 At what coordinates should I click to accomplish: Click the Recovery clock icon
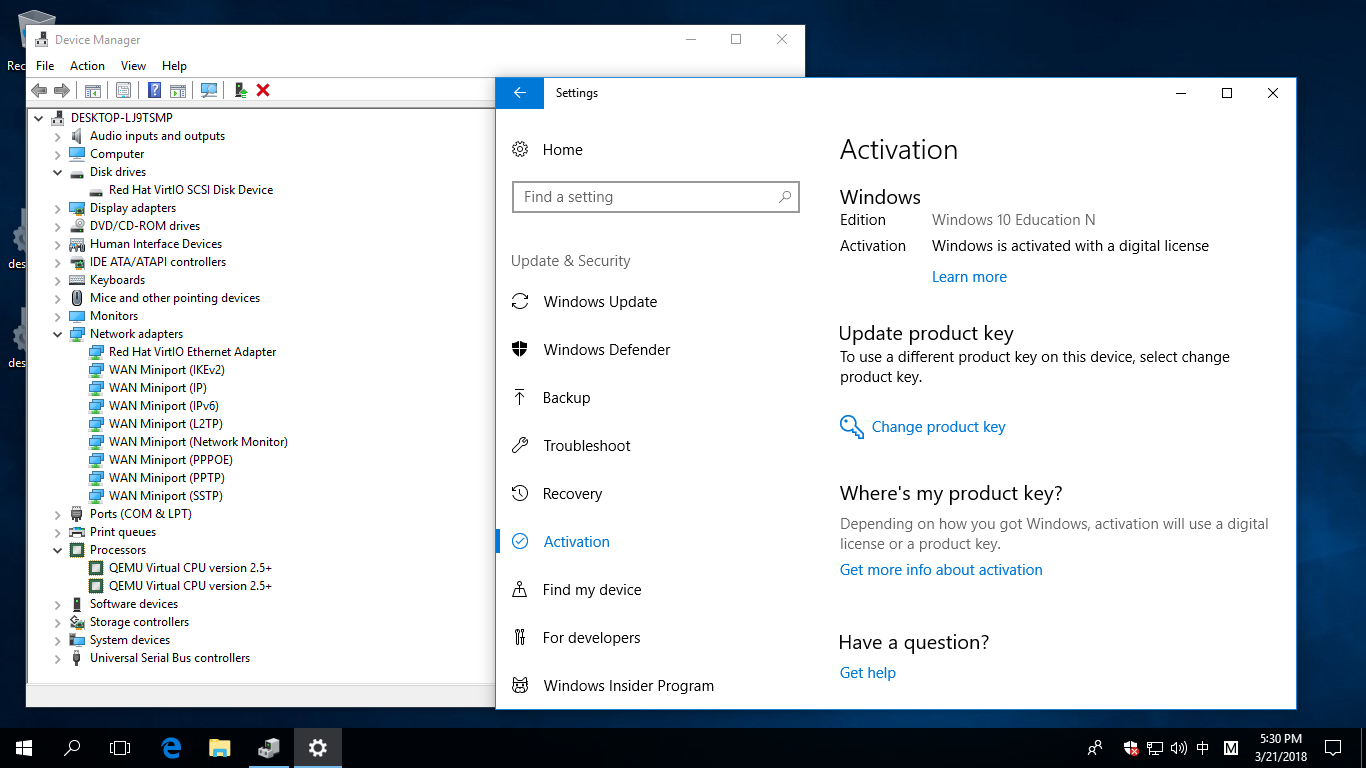point(520,494)
